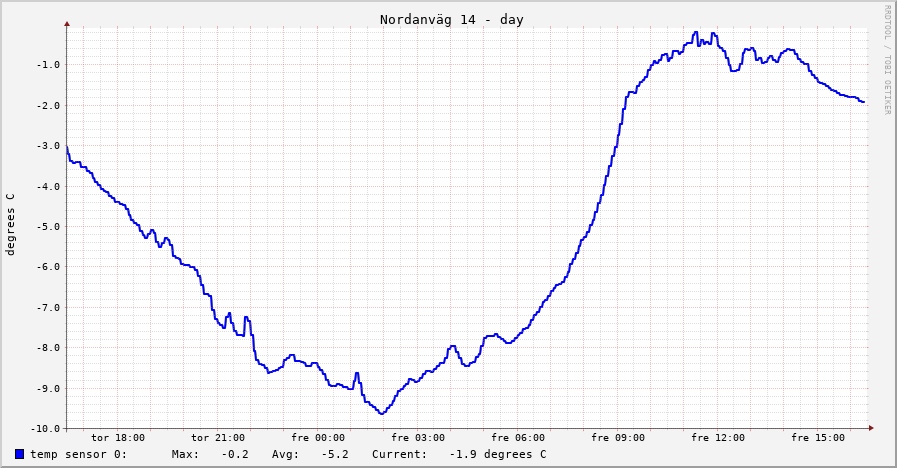Select the 'fre 15:00' time label

pos(818,437)
